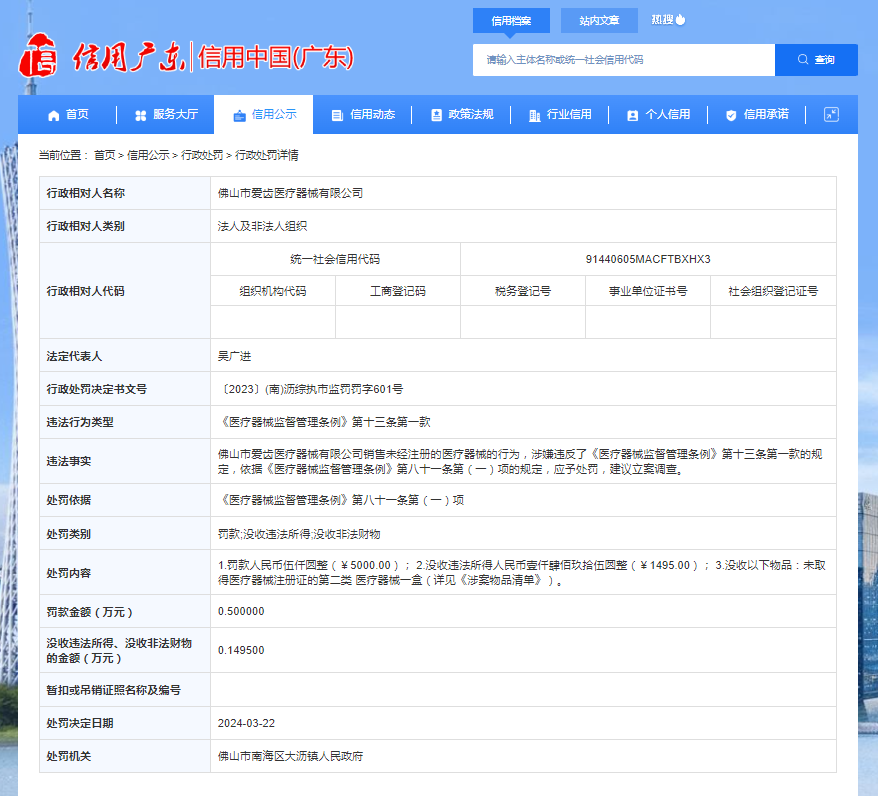The height and width of the screenshot is (796, 878).
Task: Click the credit code 91440605MACFTBXHX3
Action: click(x=647, y=259)
